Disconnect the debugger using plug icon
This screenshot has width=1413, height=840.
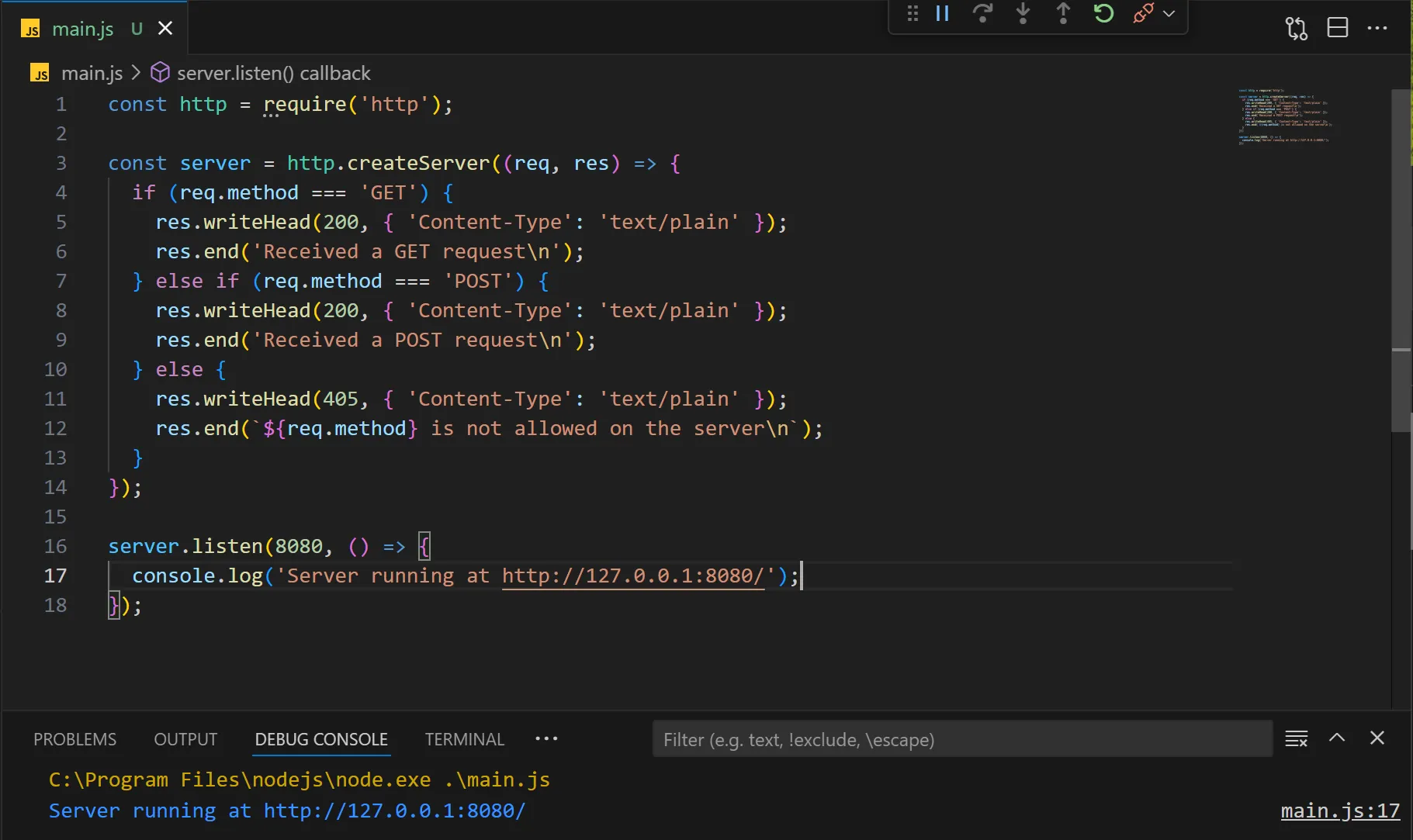(x=1143, y=13)
